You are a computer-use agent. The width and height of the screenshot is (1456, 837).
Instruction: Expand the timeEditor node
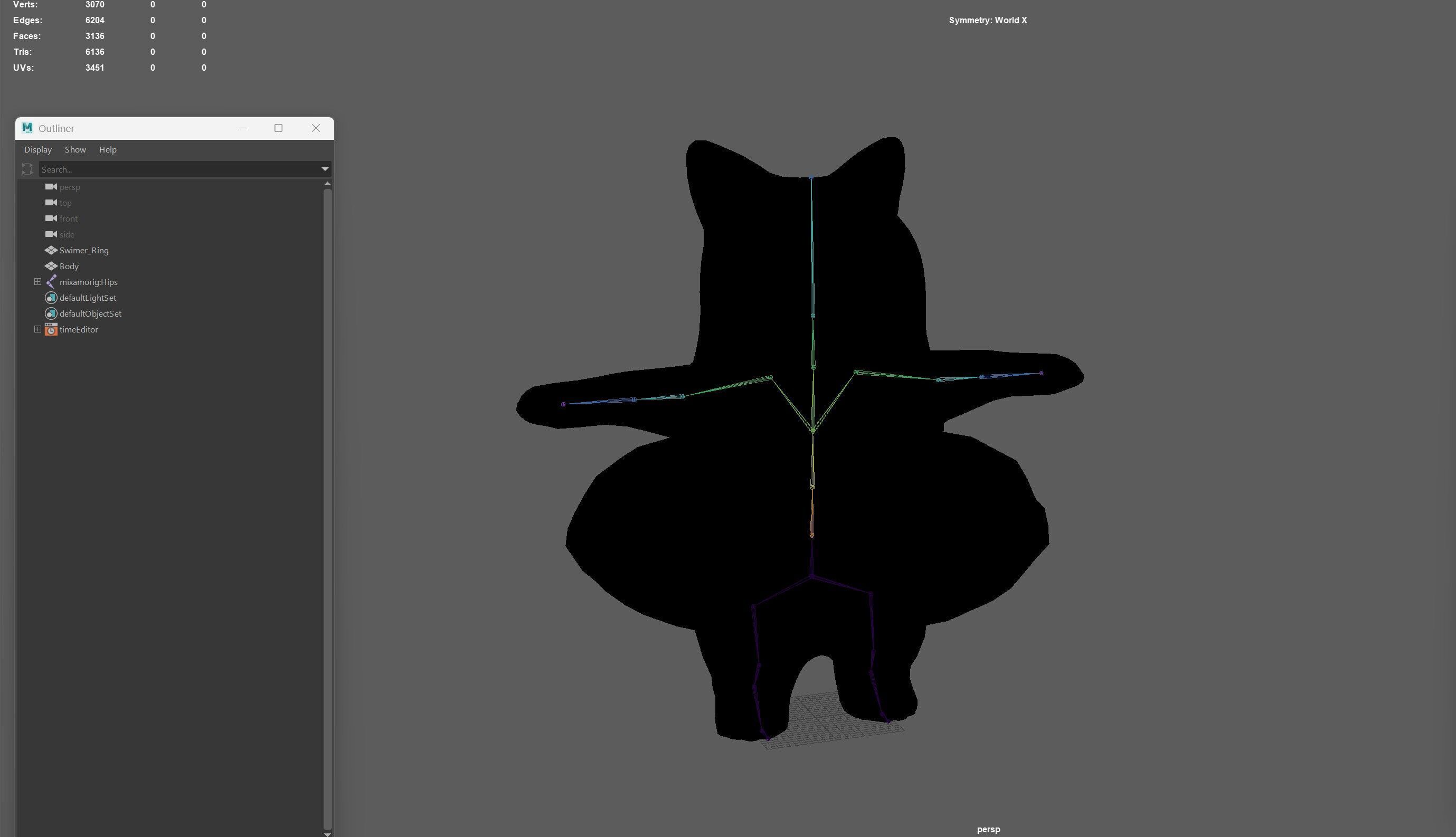(37, 329)
